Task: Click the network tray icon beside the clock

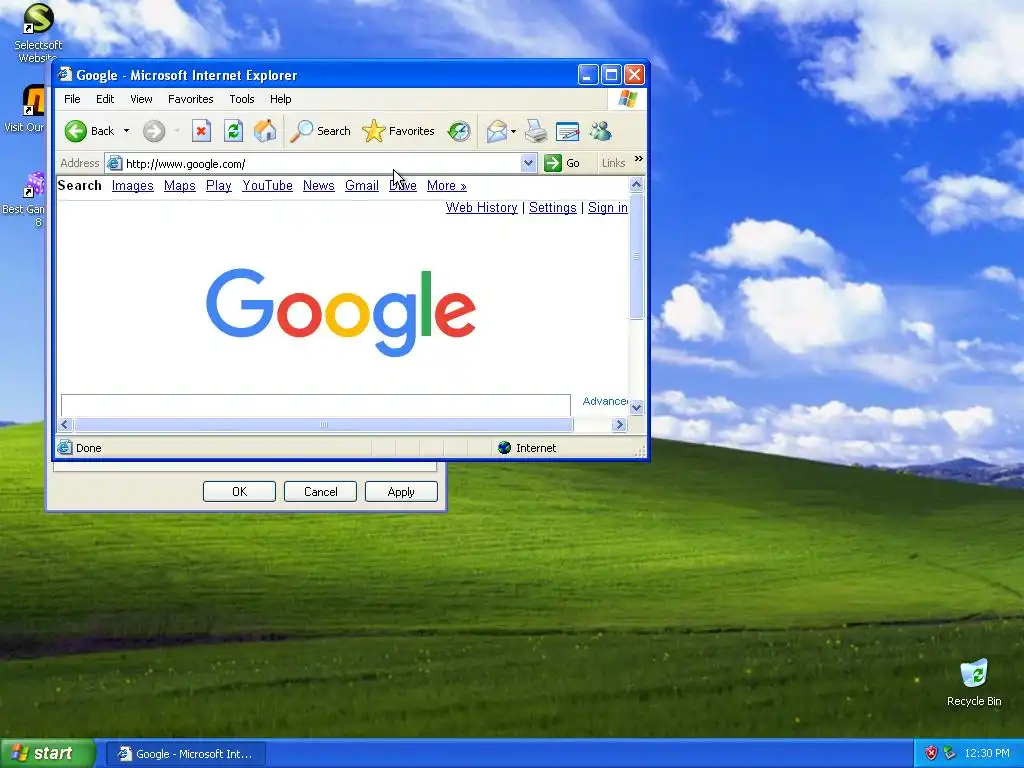Action: click(x=950, y=754)
